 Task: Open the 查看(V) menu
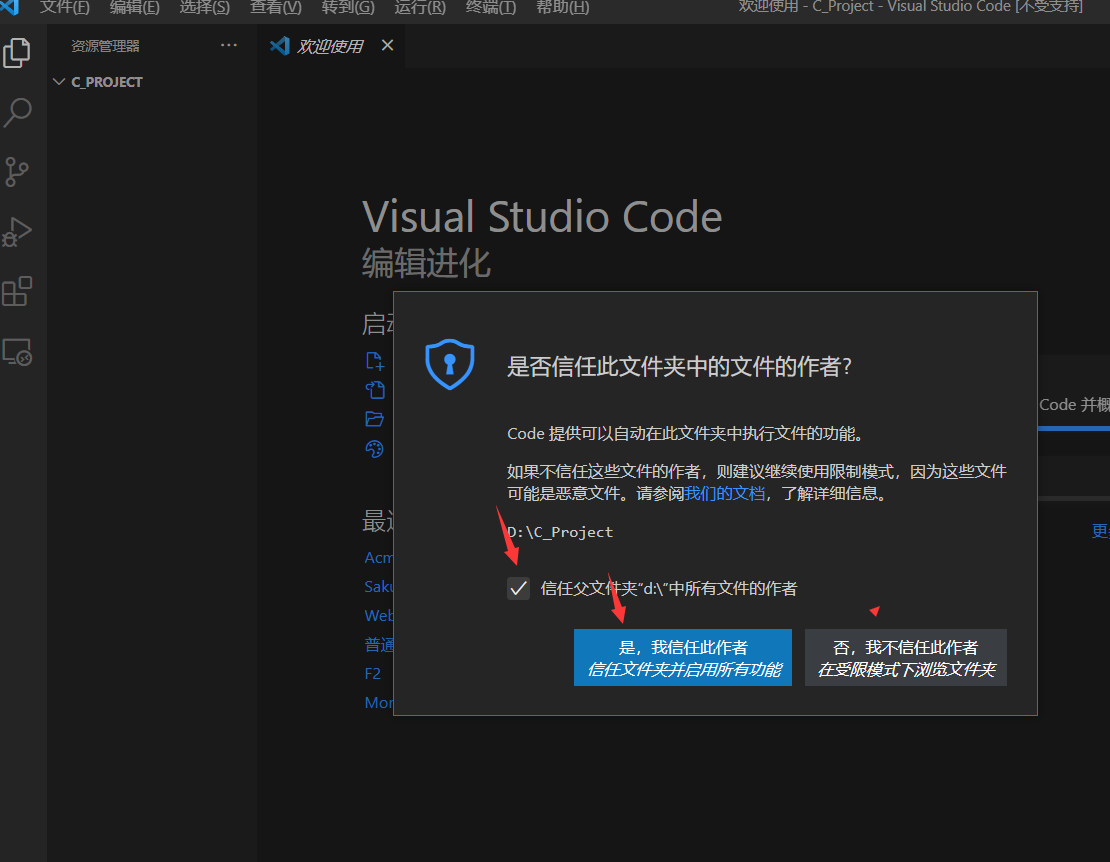click(276, 8)
